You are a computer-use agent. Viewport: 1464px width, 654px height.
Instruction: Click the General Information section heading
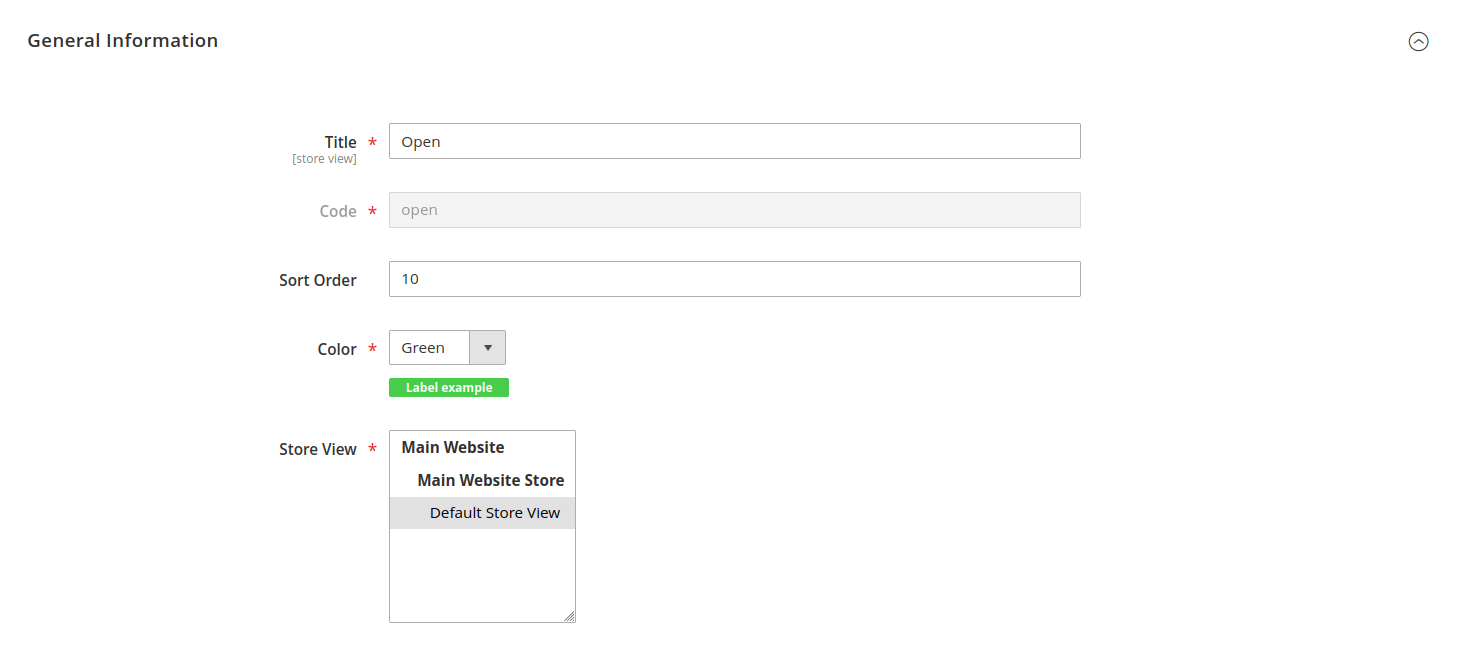(x=122, y=41)
